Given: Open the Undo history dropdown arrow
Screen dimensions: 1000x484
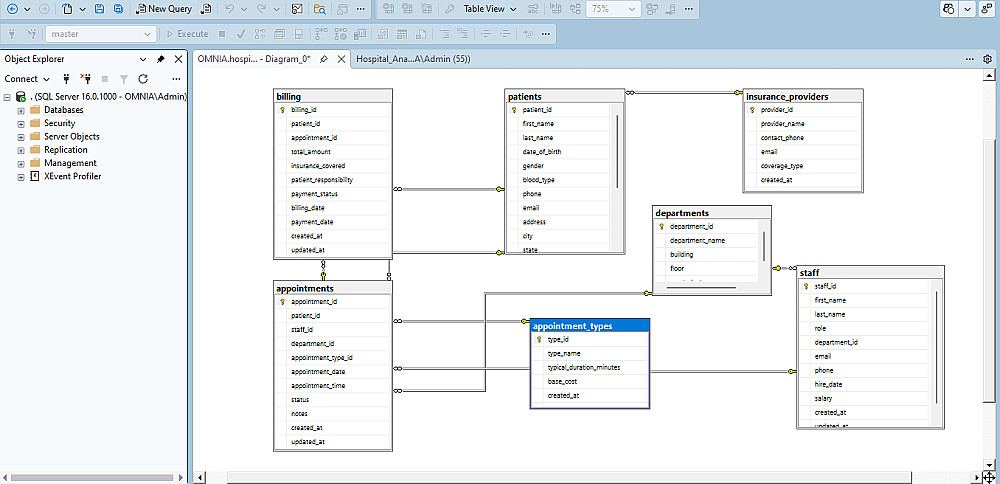Looking at the screenshot, I should 244,9.
